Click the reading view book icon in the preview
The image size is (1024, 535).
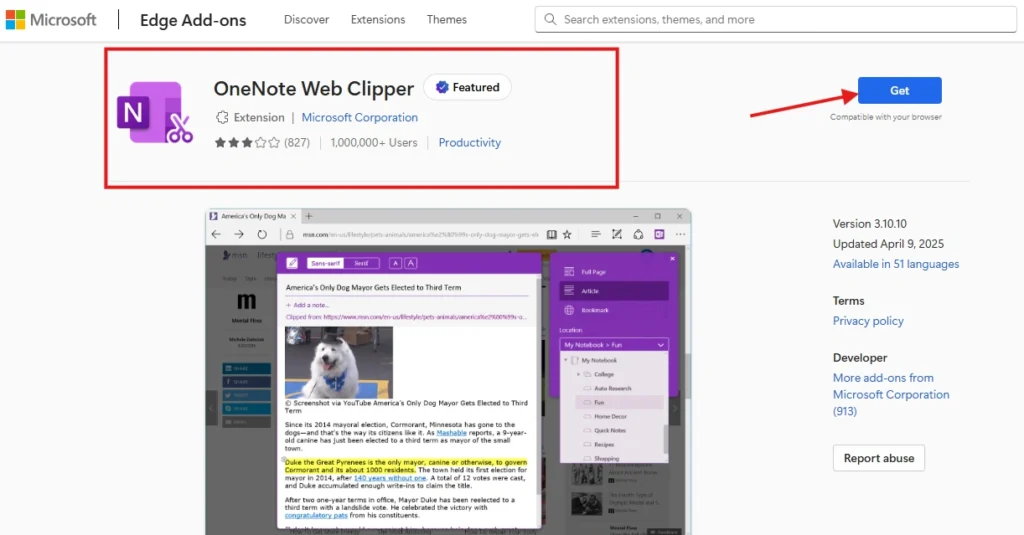coord(552,235)
